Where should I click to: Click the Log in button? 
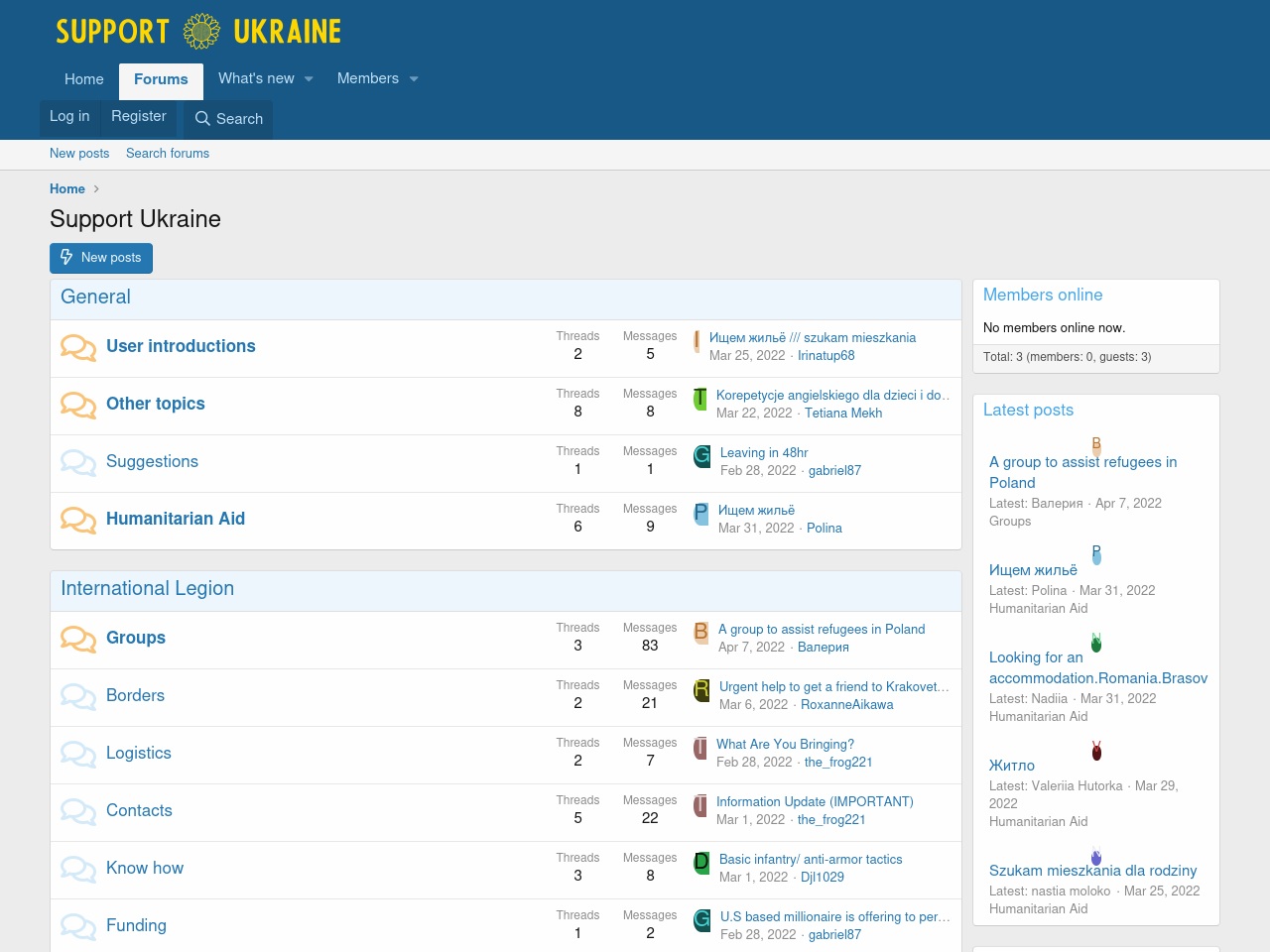(69, 117)
